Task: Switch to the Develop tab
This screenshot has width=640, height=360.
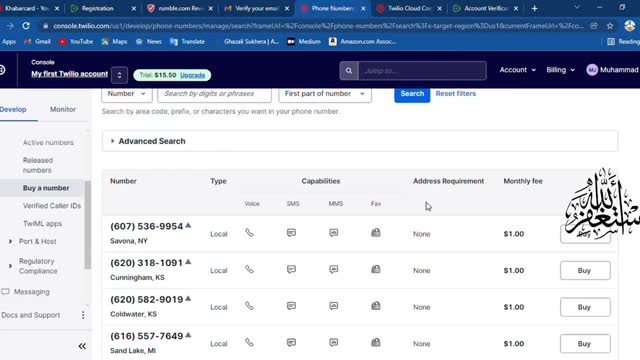Action: 13,109
